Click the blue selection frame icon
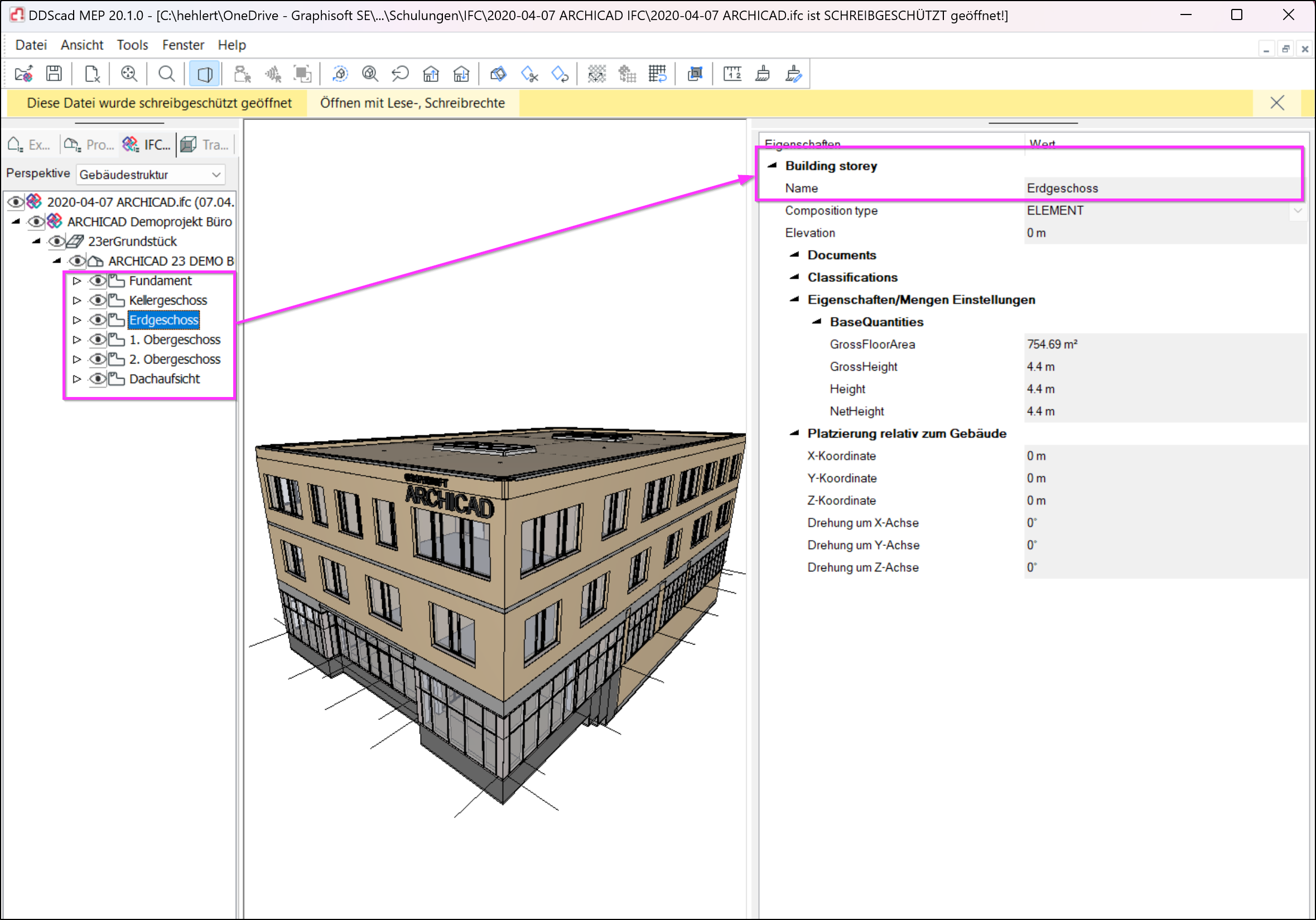Viewport: 1316px width, 920px height. [695, 74]
